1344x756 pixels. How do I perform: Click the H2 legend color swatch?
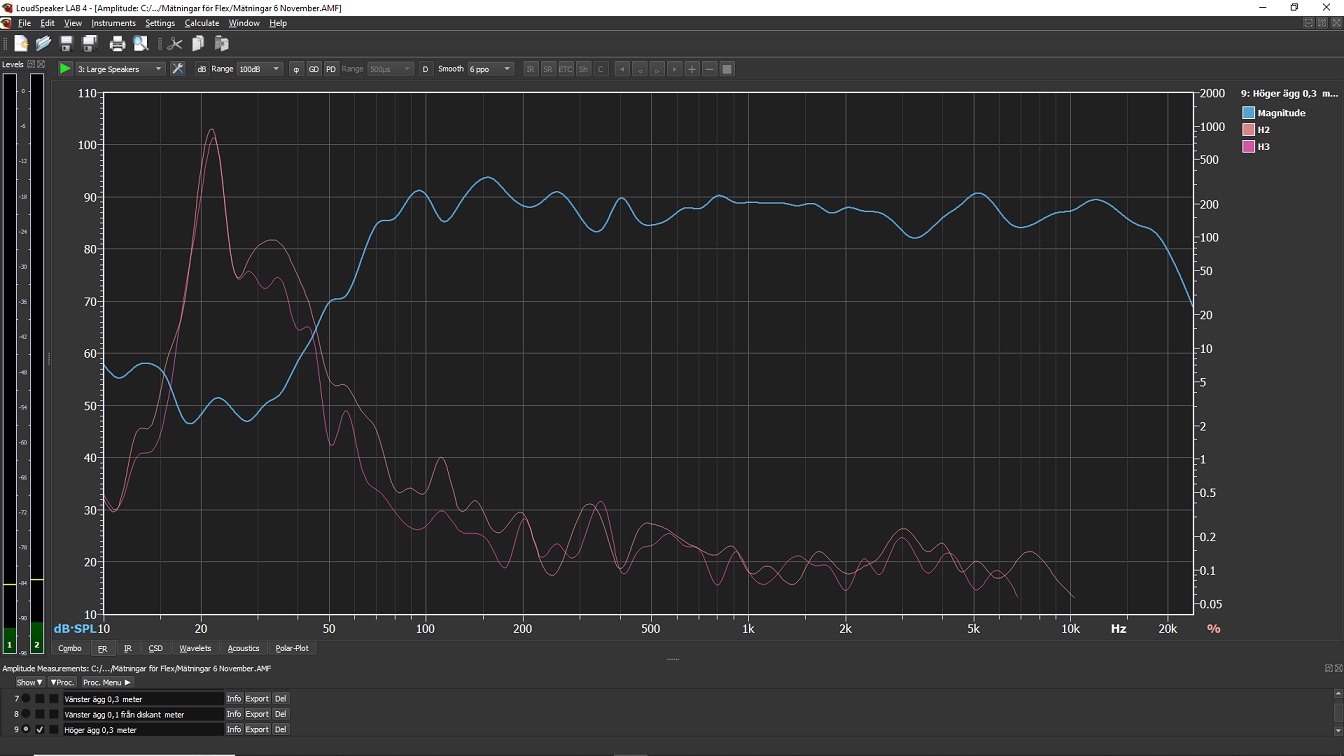pyautogui.click(x=1248, y=130)
